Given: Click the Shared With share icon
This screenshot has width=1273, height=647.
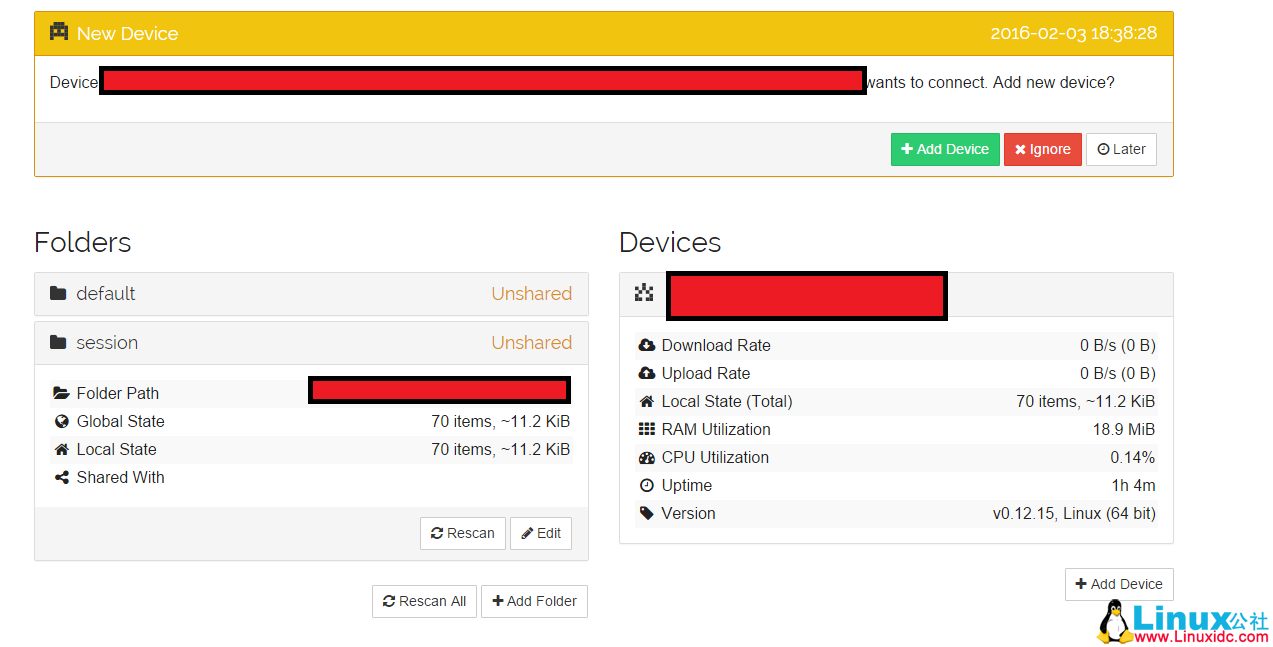Looking at the screenshot, I should (x=62, y=478).
